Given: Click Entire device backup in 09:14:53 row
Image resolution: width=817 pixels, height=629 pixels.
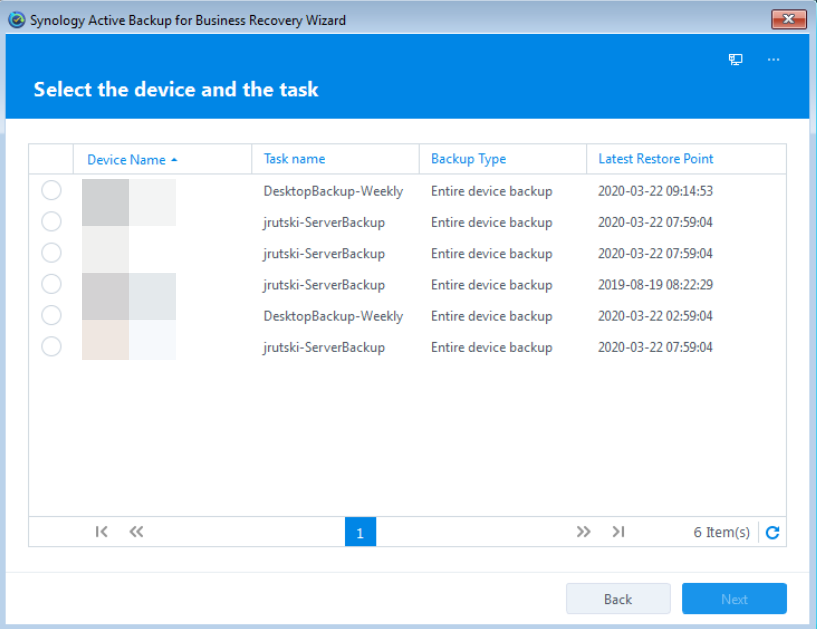Looking at the screenshot, I should pyautogui.click(x=491, y=191).
